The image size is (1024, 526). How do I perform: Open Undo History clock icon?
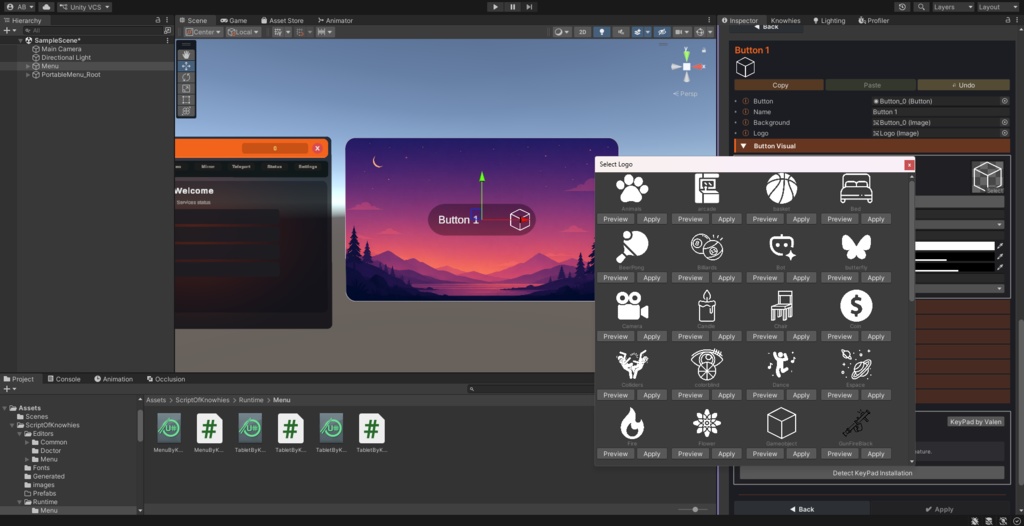[x=903, y=7]
